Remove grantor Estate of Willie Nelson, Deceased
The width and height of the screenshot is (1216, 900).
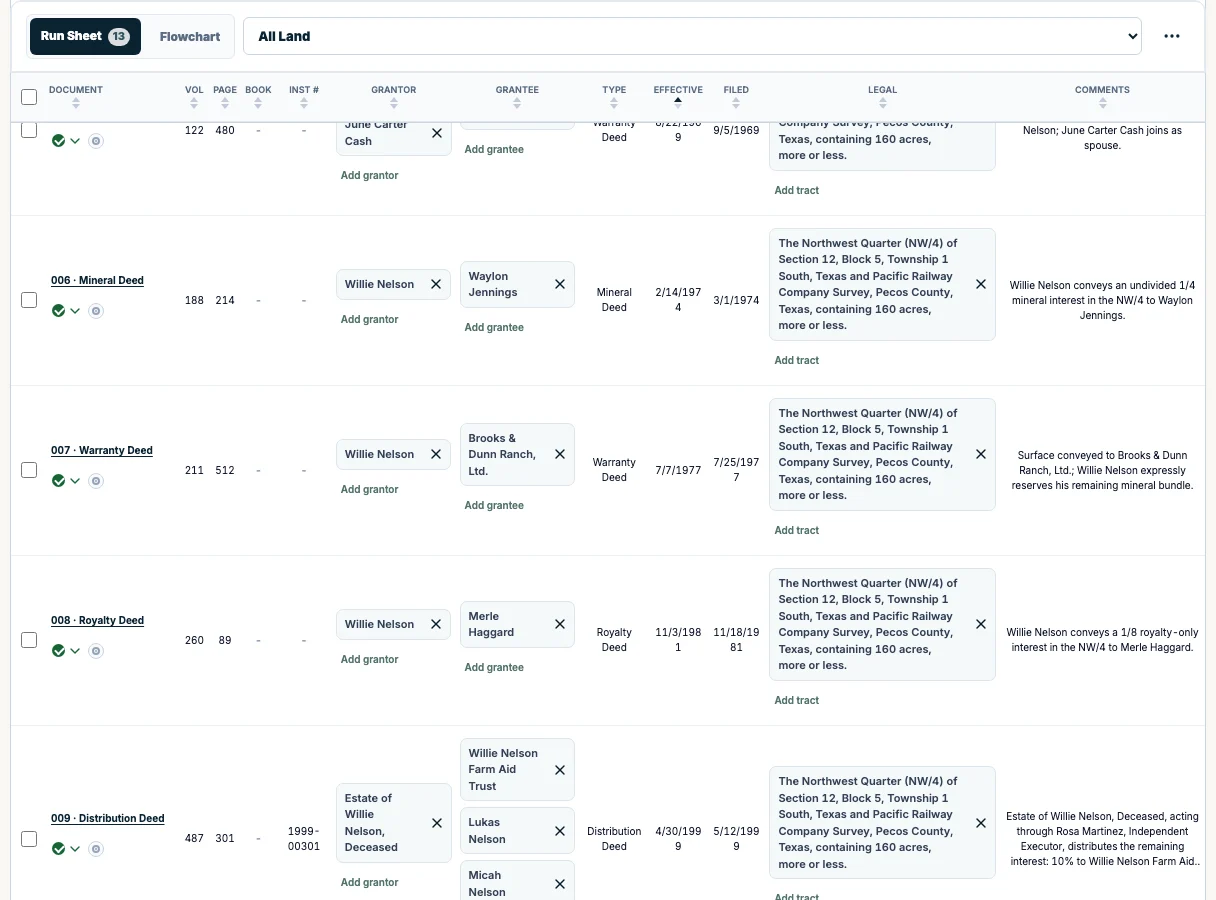click(x=437, y=823)
